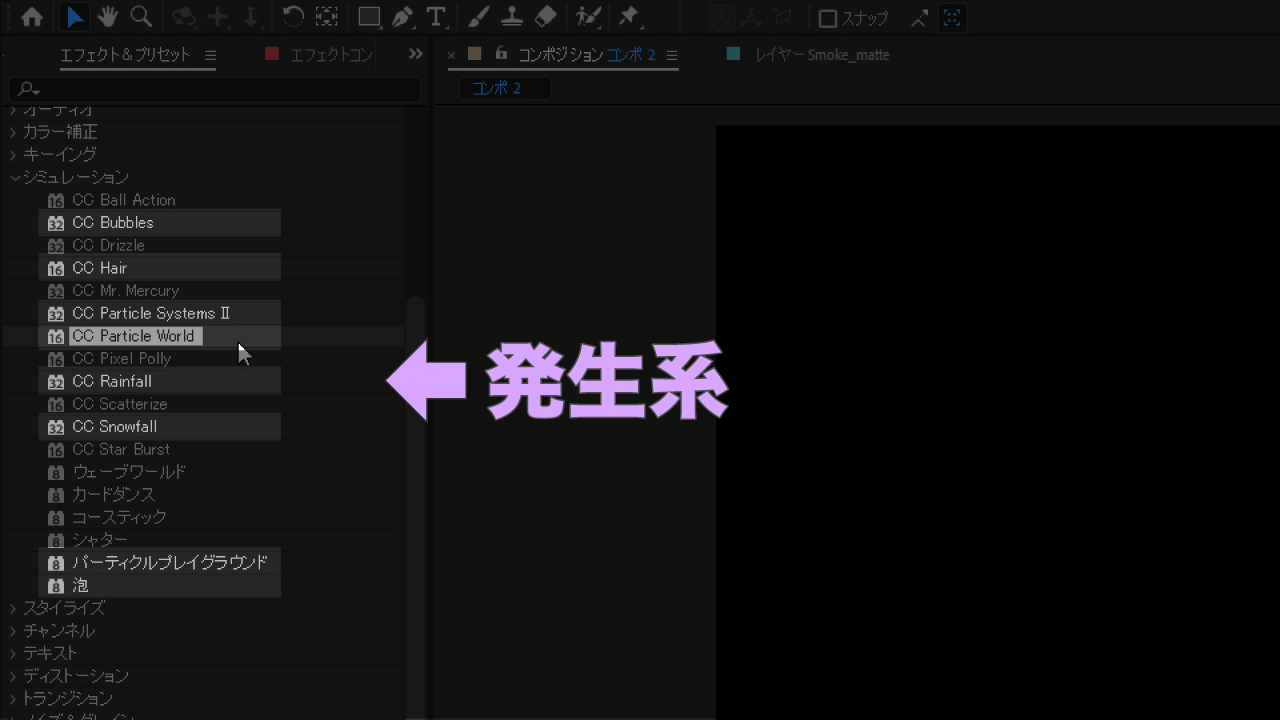The height and width of the screenshot is (720, 1280).
Task: Go to the Home screen icon
Action: click(32, 17)
